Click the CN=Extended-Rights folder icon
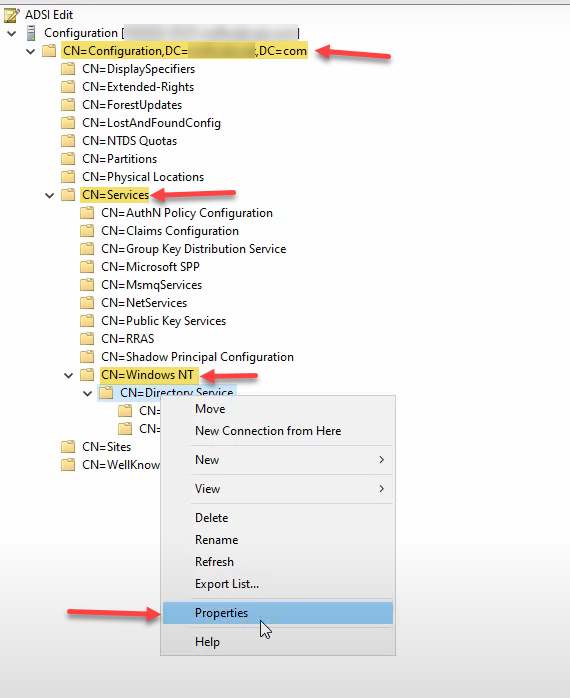Viewport: 570px width, 698px height. (68, 87)
